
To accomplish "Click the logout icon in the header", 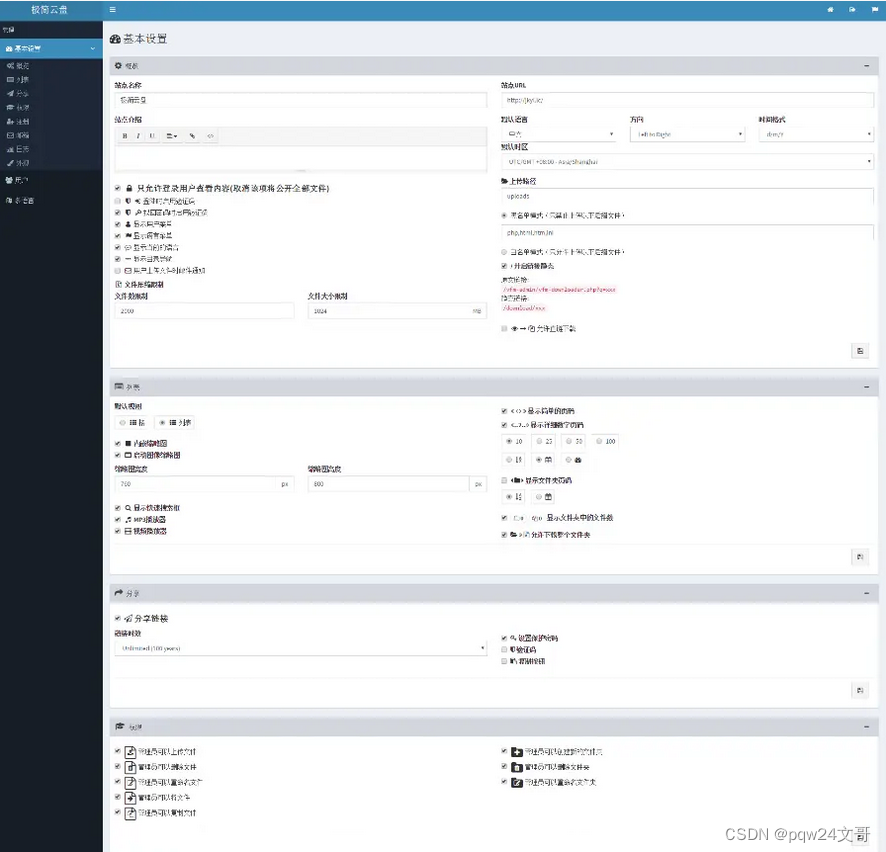I will (x=852, y=10).
